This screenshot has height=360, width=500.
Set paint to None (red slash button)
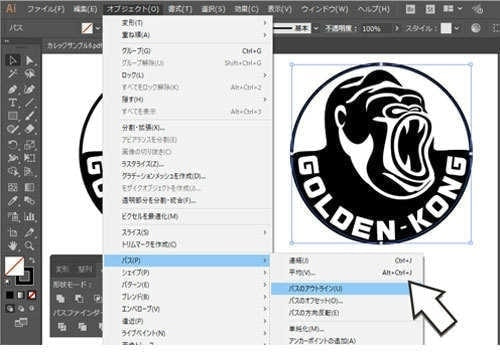[32, 295]
